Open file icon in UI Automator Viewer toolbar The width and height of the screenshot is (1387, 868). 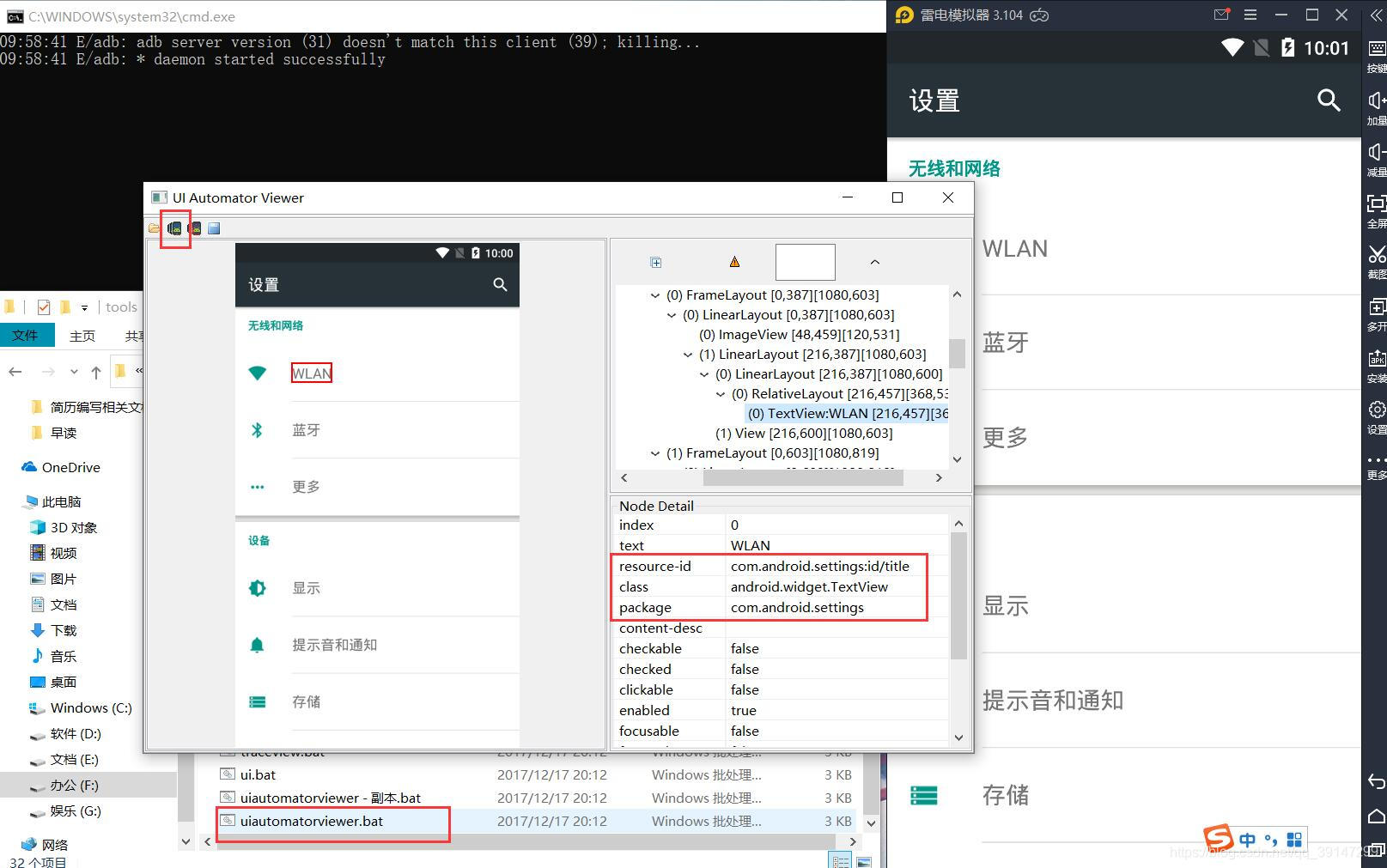tap(154, 228)
